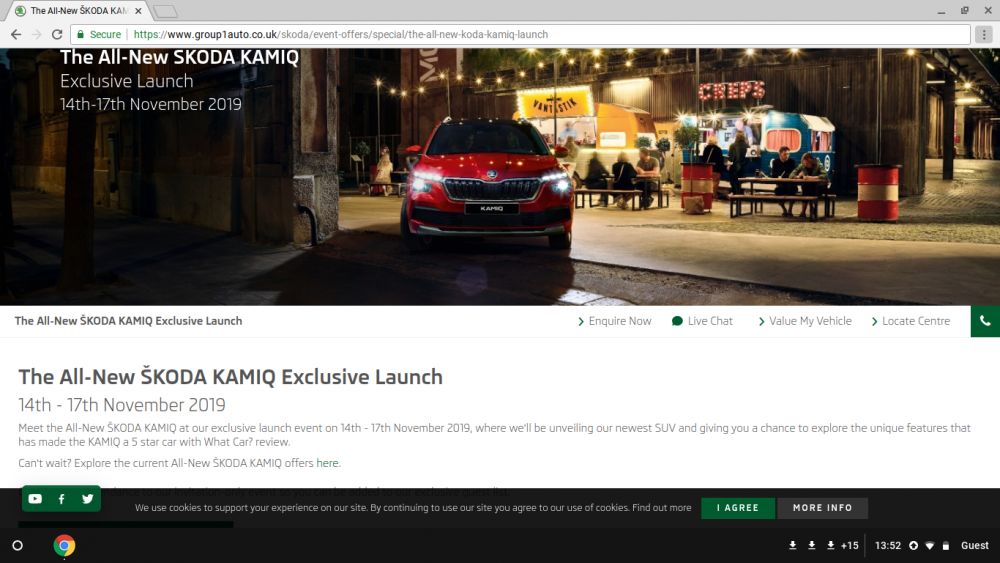Click the Secure padlock icon
1000x563 pixels.
(80, 34)
